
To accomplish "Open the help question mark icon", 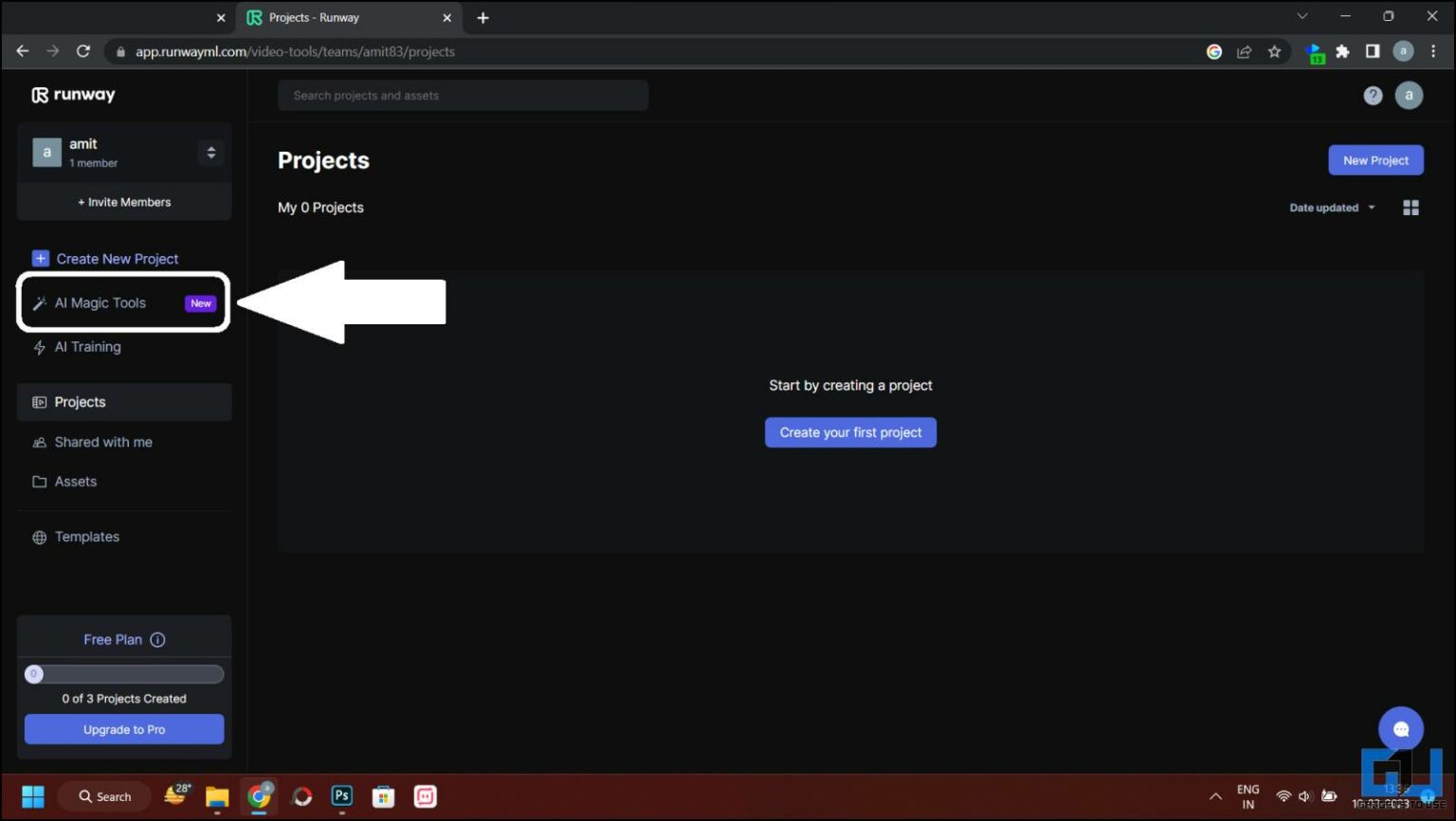I will coord(1373,95).
